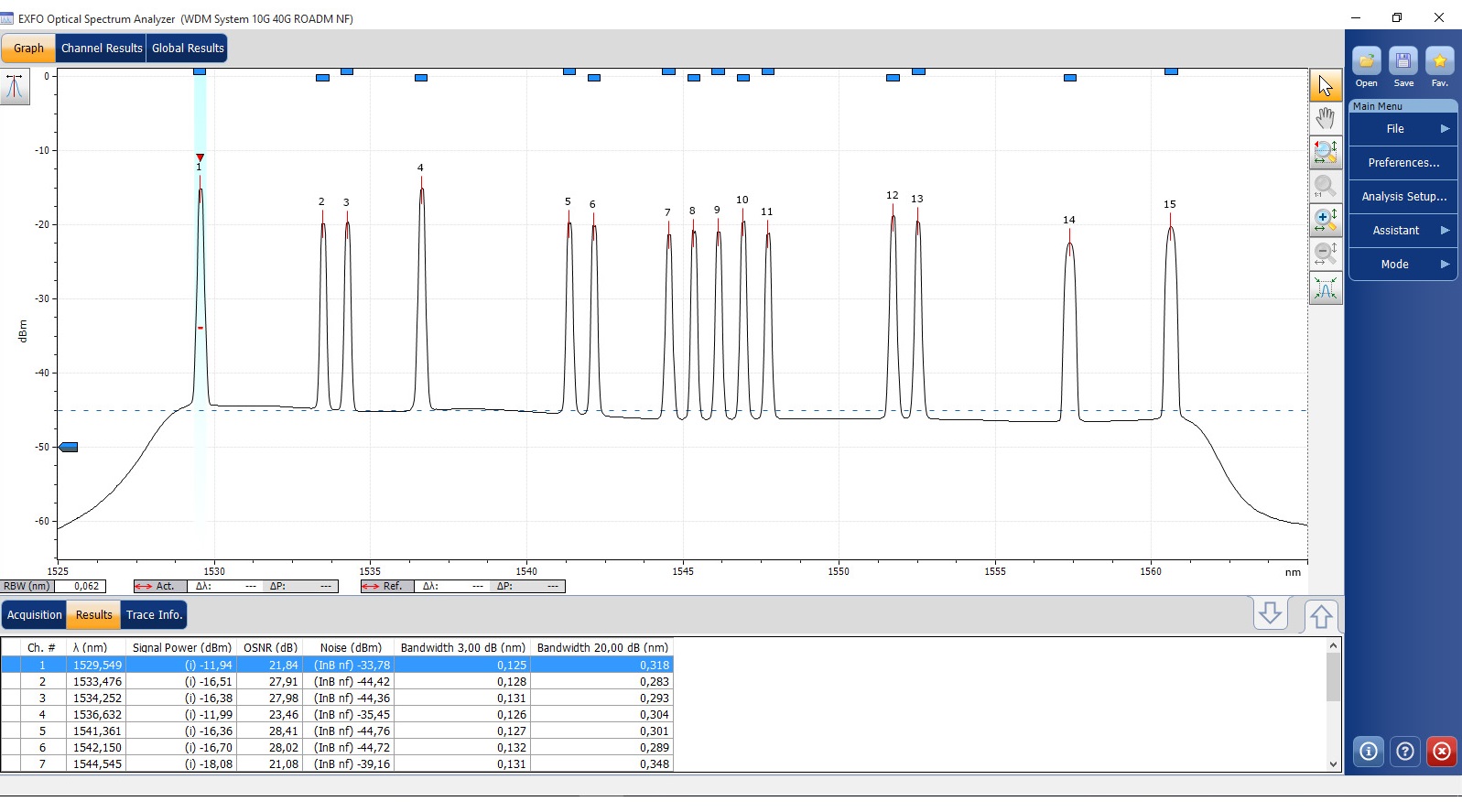This screenshot has width=1462, height=812.
Task: Switch to the Channel Results tab
Action: [102, 49]
